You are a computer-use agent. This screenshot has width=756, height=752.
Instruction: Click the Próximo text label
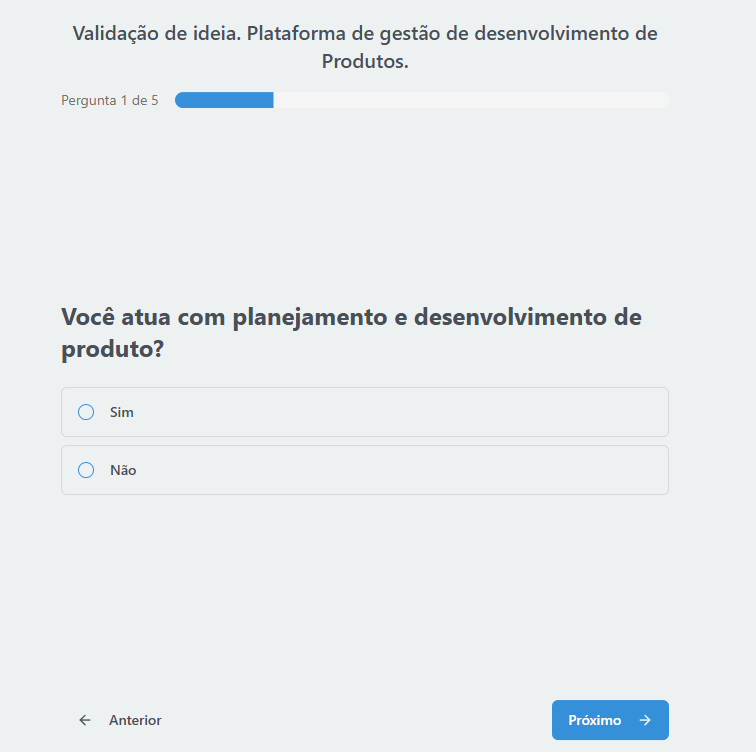coord(594,720)
